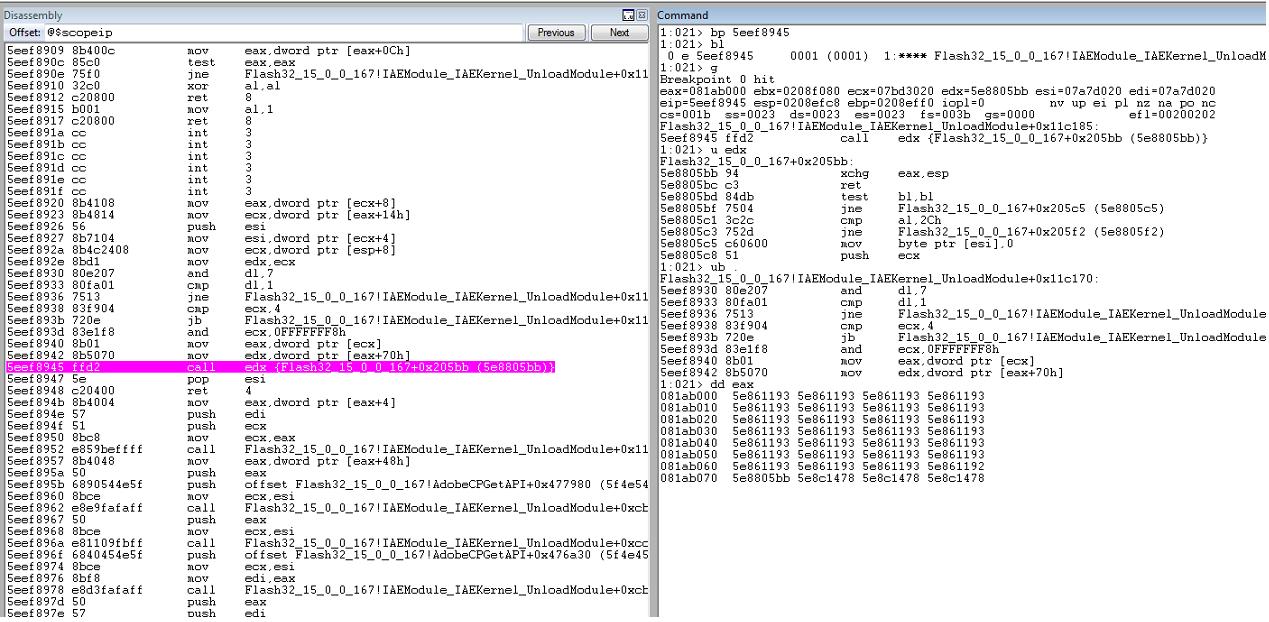The height and width of the screenshot is (622, 1269).
Task: Close the Disassembly pane with its X icon
Action: 642,15
